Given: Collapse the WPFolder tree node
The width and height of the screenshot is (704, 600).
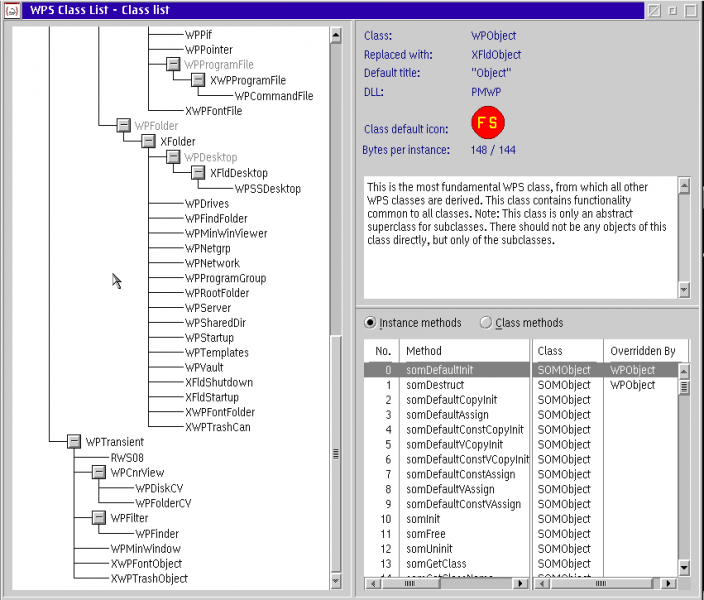Looking at the screenshot, I should [x=123, y=125].
